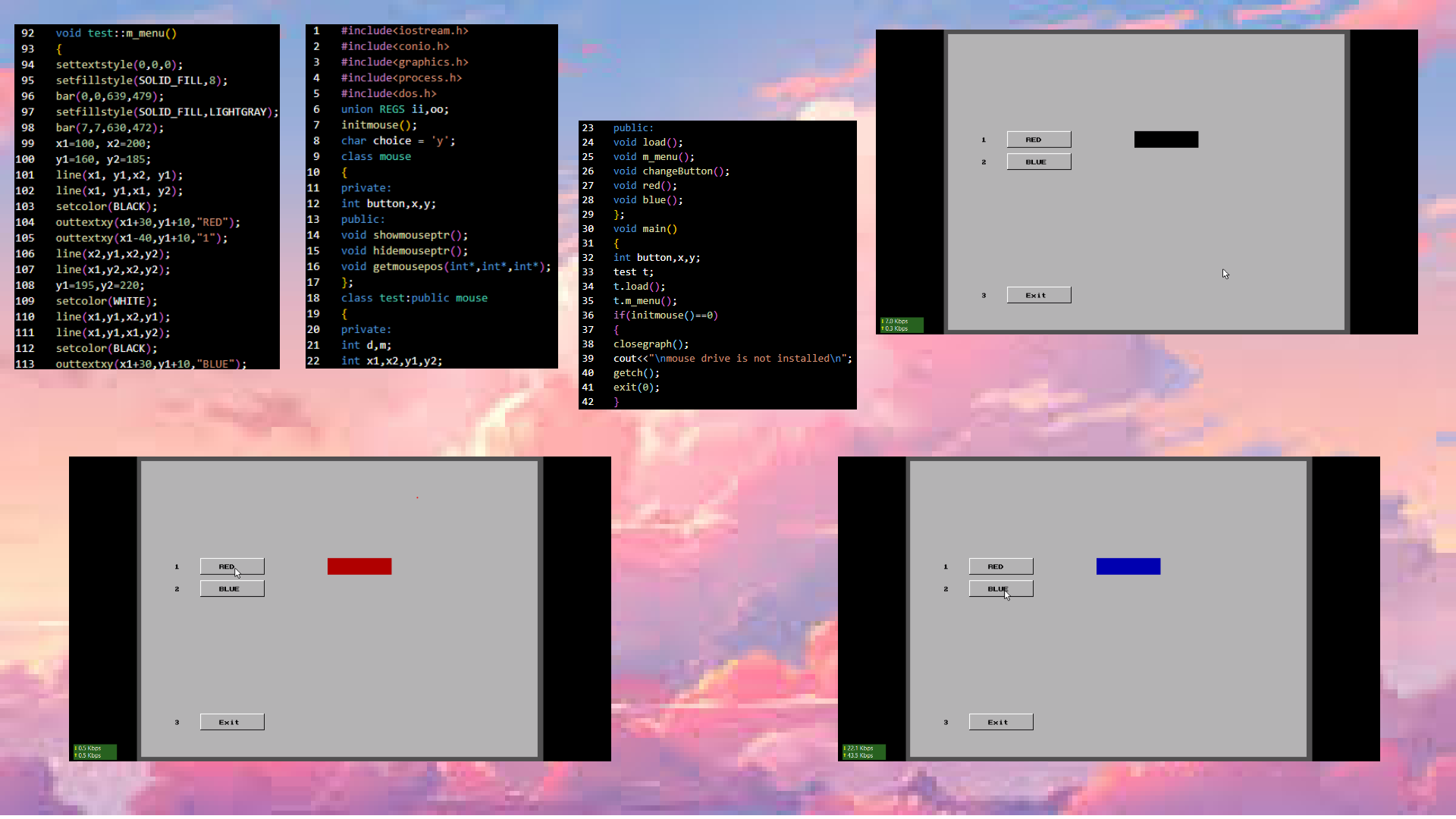Click BLUE button in bottom-right window
The width and height of the screenshot is (1456, 819).
click(x=1000, y=588)
